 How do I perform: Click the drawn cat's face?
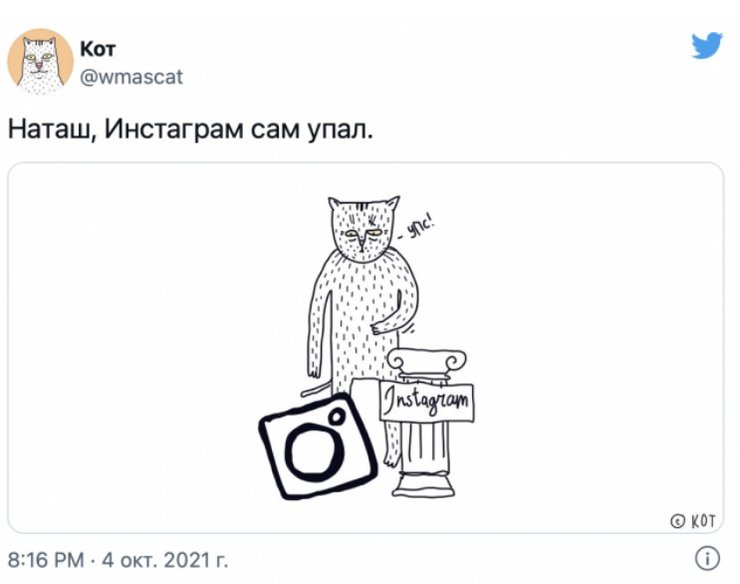tap(363, 229)
